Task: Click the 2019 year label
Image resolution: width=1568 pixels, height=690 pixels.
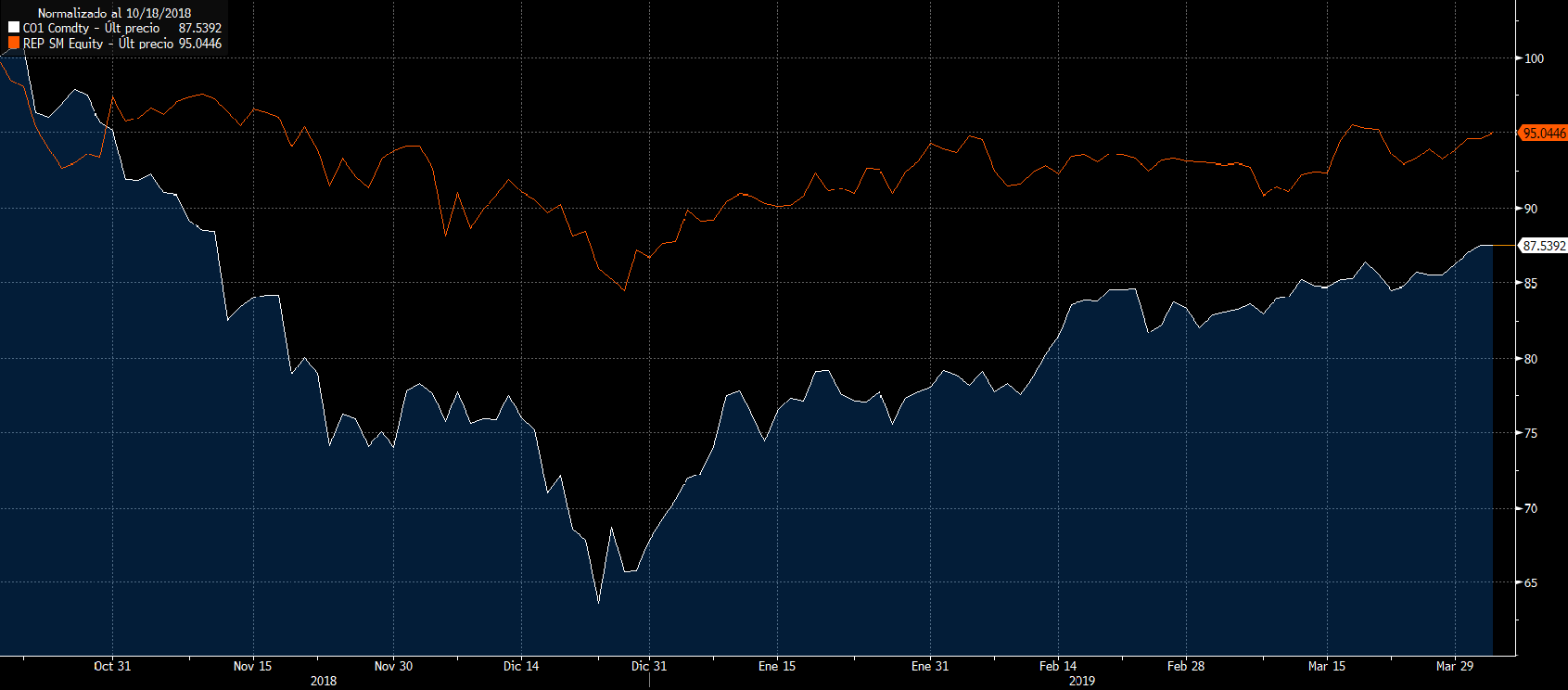Action: (1081, 681)
